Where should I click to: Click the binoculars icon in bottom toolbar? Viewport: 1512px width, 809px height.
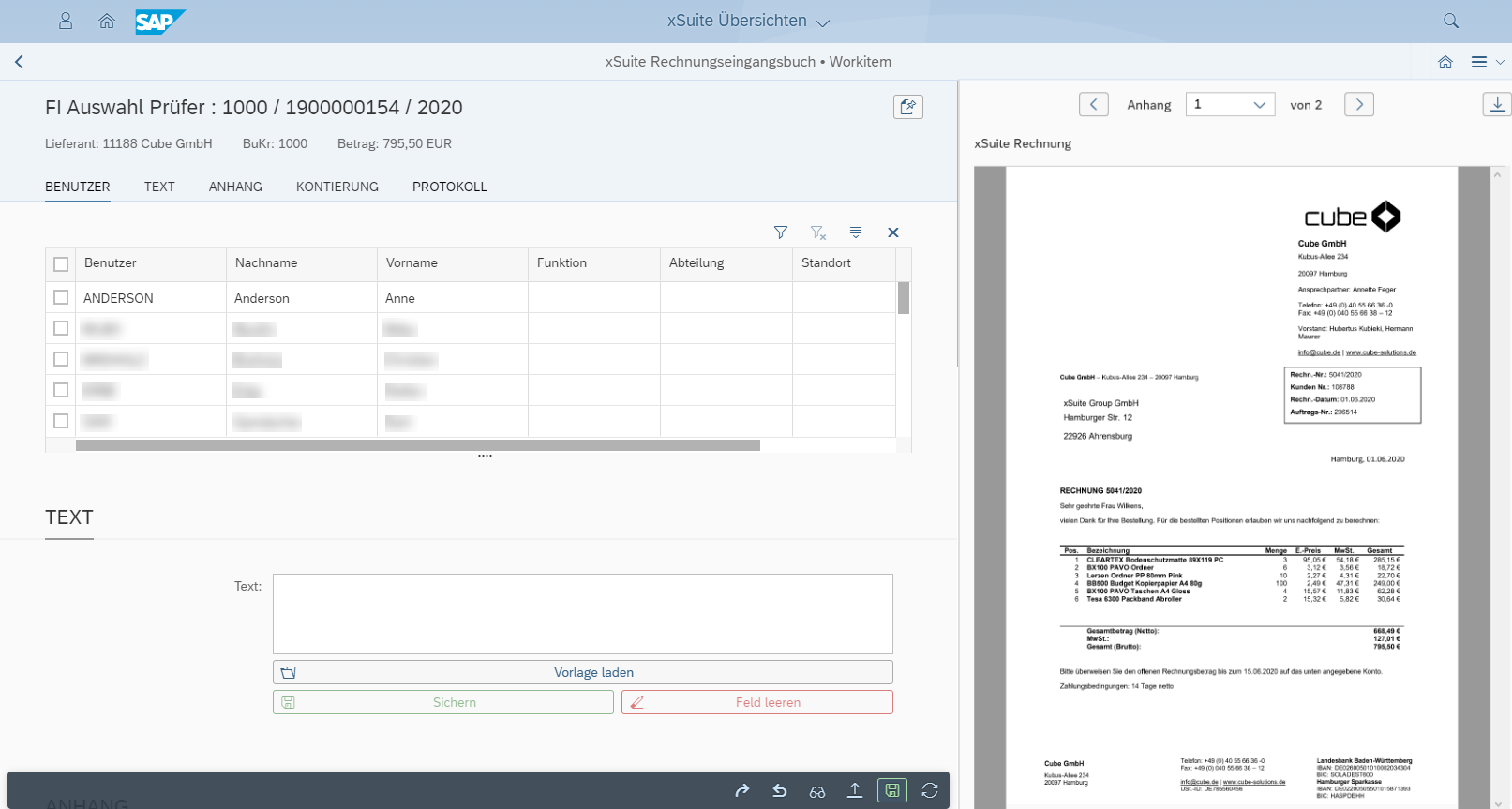click(x=817, y=790)
